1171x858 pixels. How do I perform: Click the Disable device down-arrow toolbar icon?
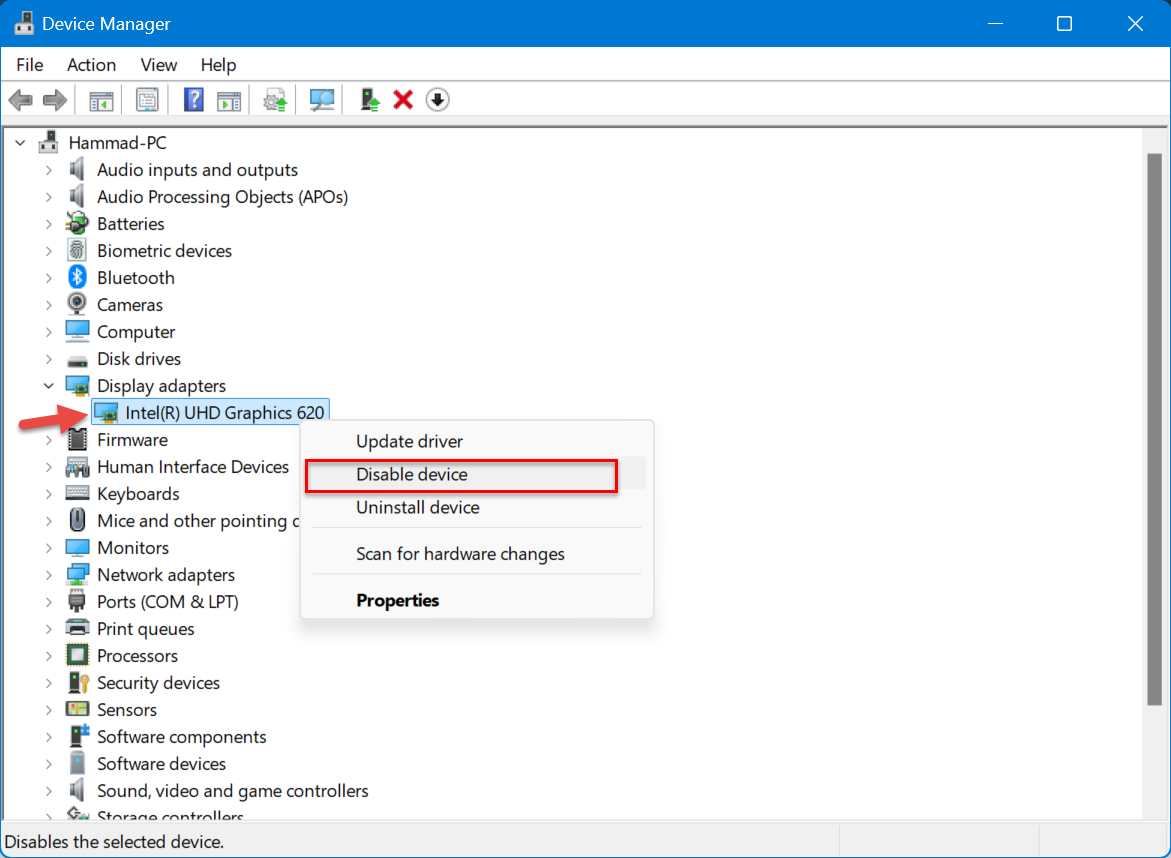(x=437, y=100)
